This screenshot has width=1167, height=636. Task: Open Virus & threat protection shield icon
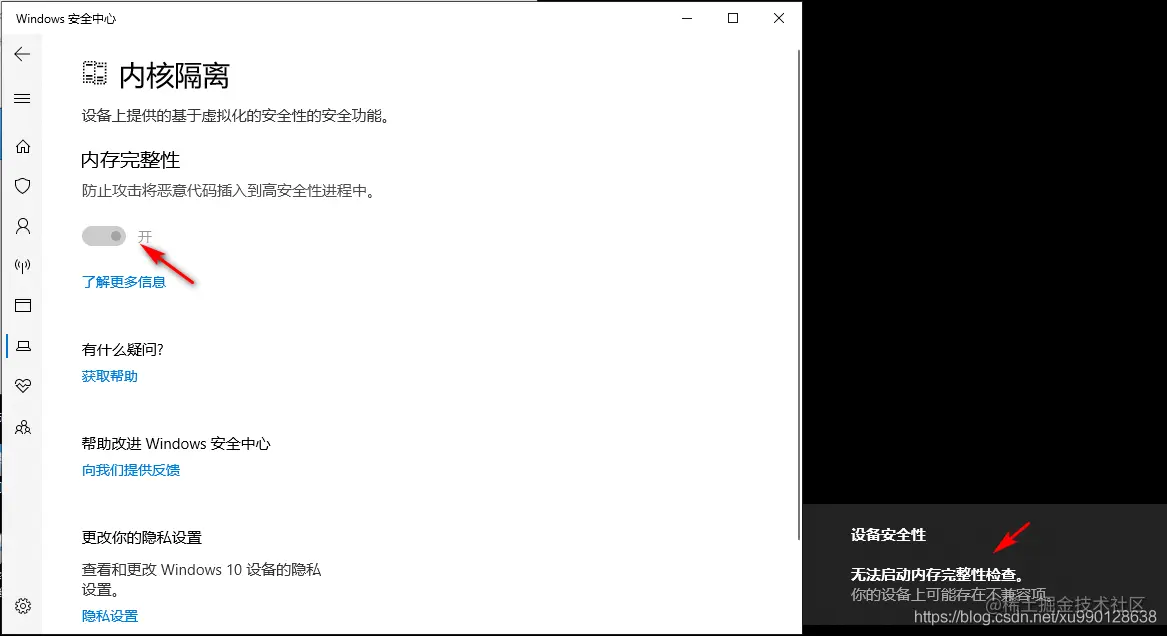[x=23, y=186]
